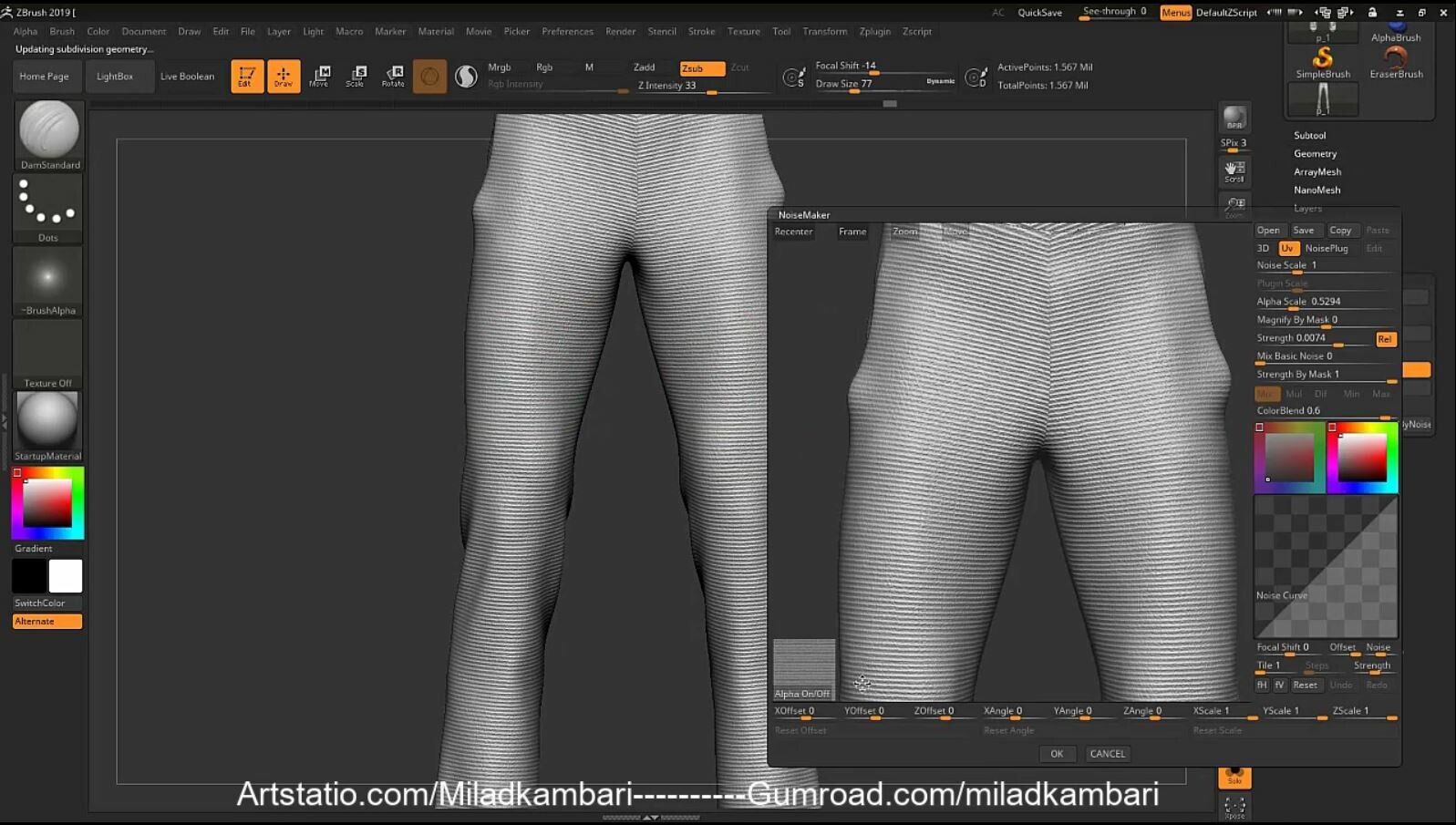Enable Uv mode in NoiseMaker
This screenshot has height=825, width=1456.
1287,248
